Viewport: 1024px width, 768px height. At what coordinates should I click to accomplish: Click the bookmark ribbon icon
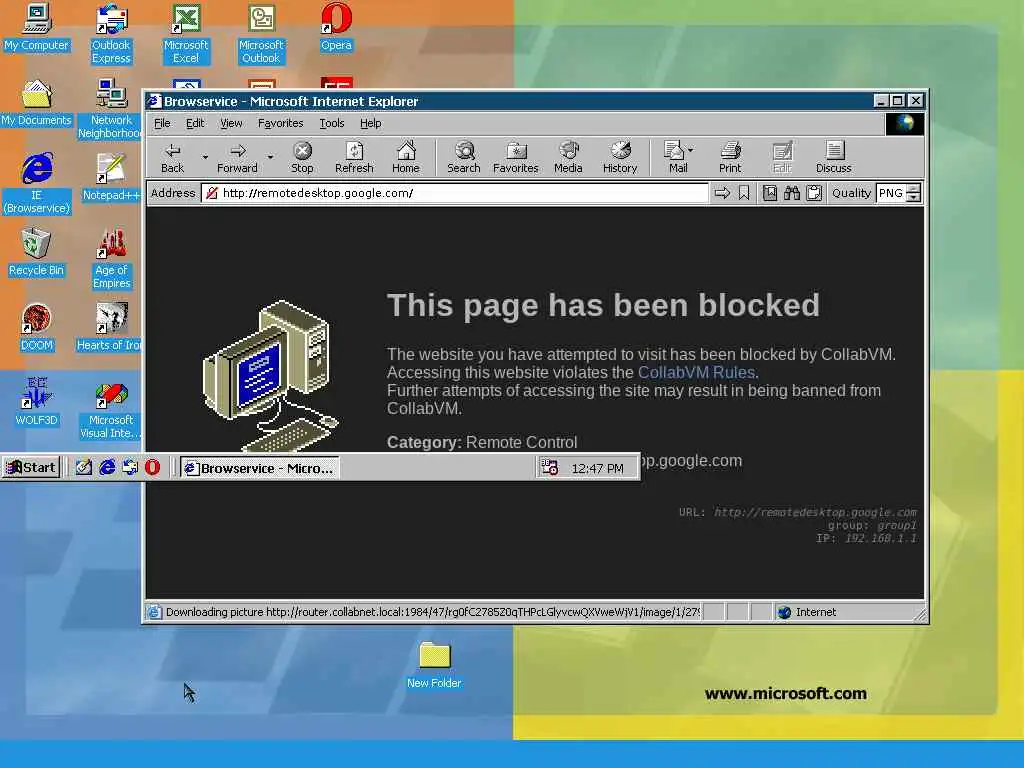click(x=744, y=193)
